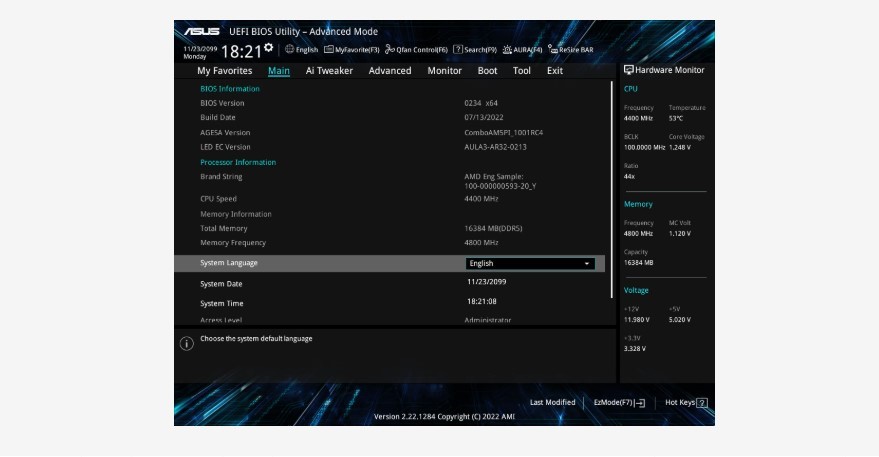The width and height of the screenshot is (879, 457).
Task: Click the LED EC Version value AULA3-AR32-0213
Action: [x=496, y=147]
